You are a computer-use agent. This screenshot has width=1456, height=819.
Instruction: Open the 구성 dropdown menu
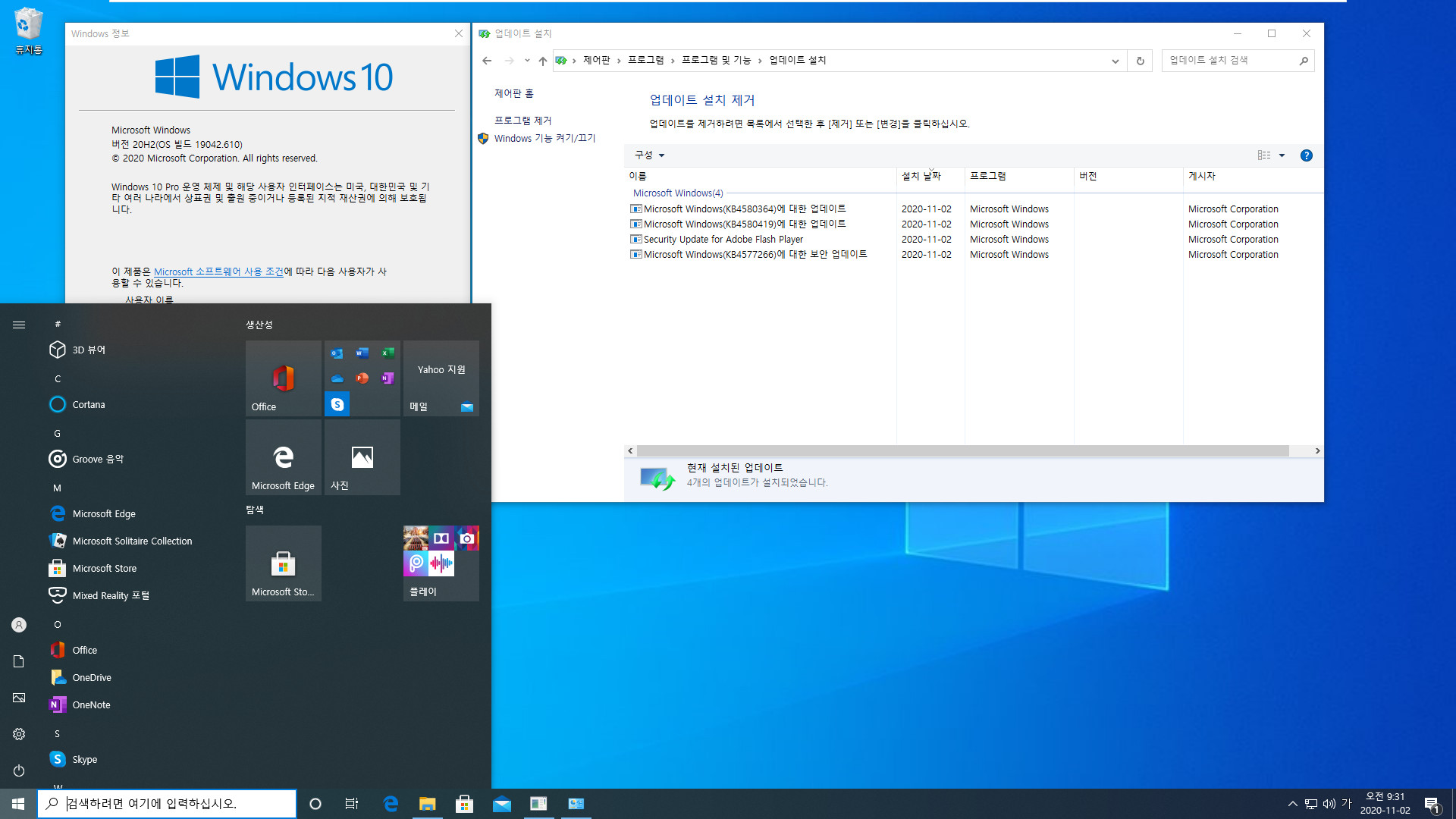(649, 155)
